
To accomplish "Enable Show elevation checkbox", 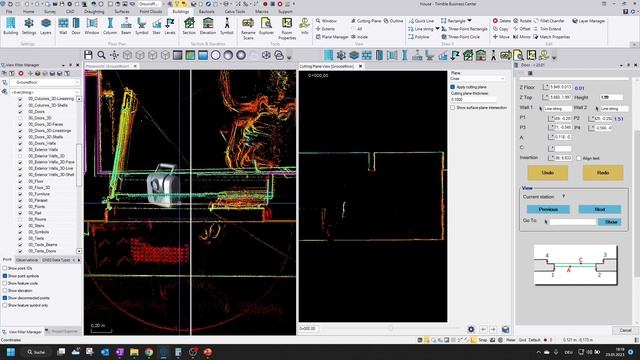I will point(5,291).
